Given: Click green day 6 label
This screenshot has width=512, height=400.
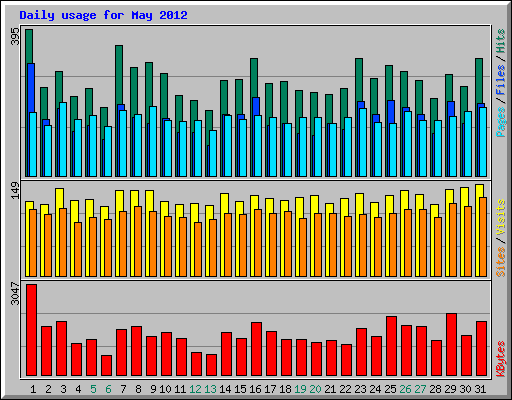Looking at the screenshot, I should tap(108, 389).
